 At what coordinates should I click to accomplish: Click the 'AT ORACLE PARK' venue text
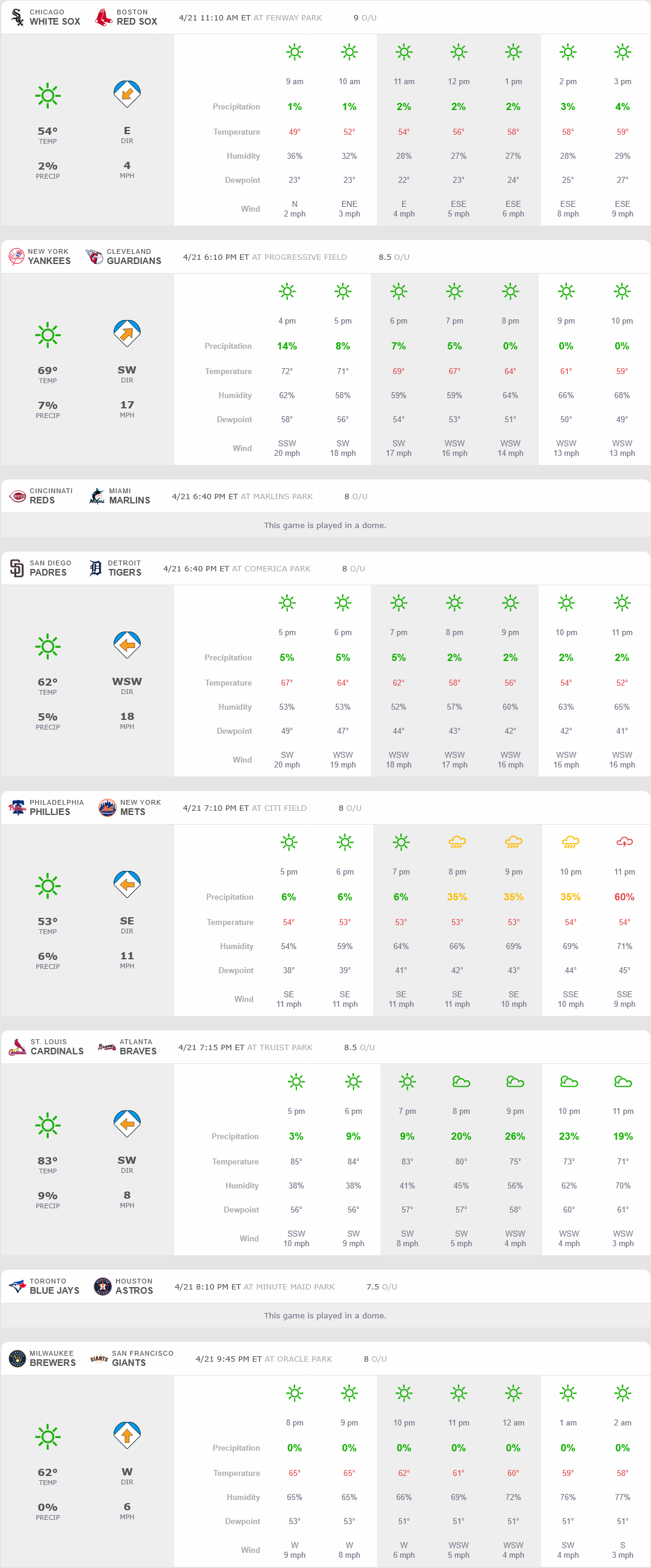[x=298, y=1359]
